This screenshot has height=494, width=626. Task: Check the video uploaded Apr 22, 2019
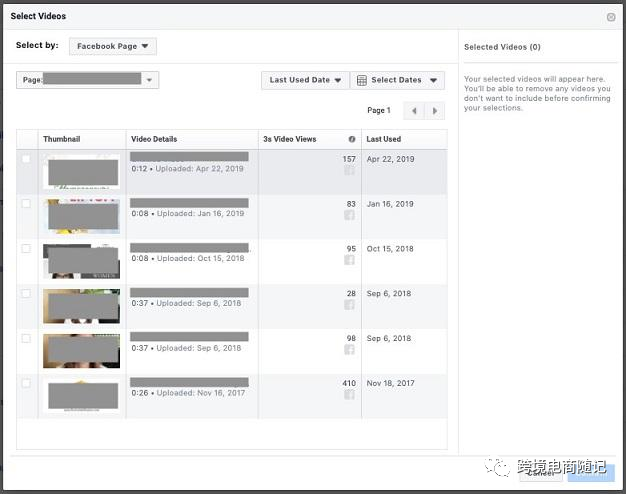[26, 159]
